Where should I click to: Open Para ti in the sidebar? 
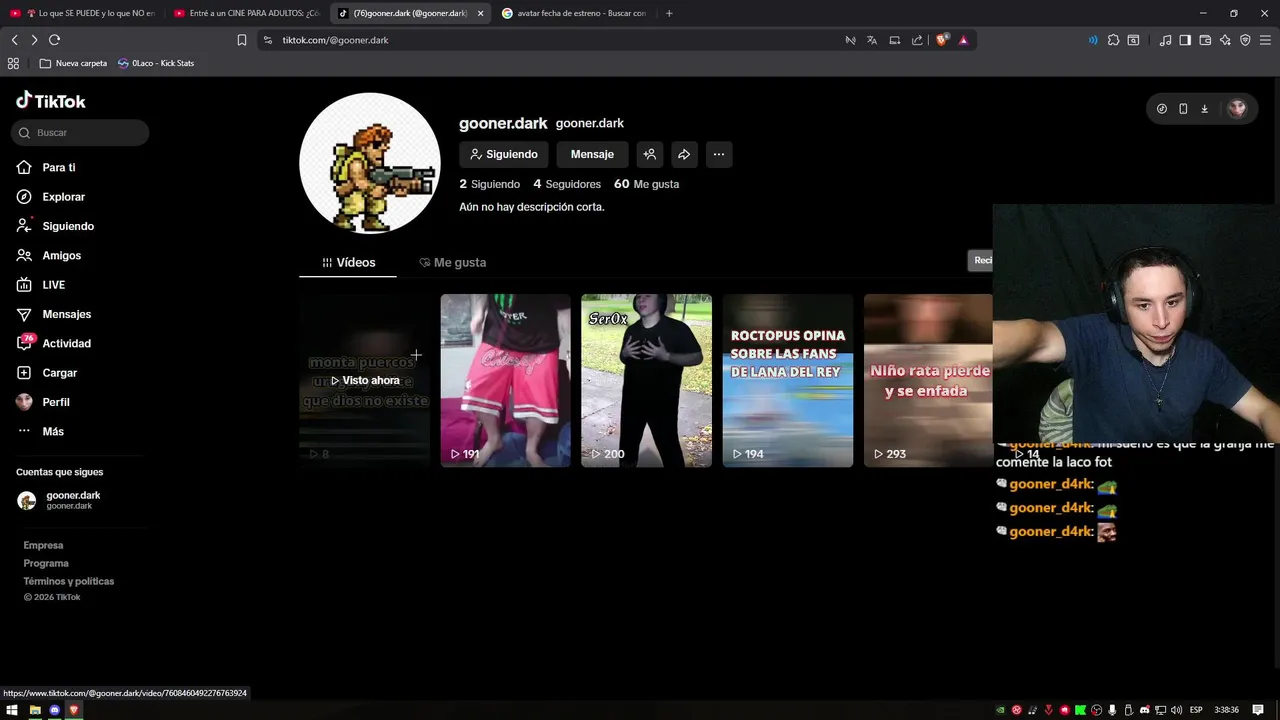coord(47,168)
